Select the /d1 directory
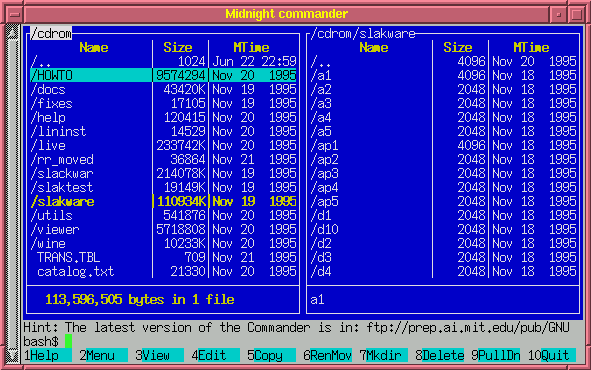 click(443, 216)
